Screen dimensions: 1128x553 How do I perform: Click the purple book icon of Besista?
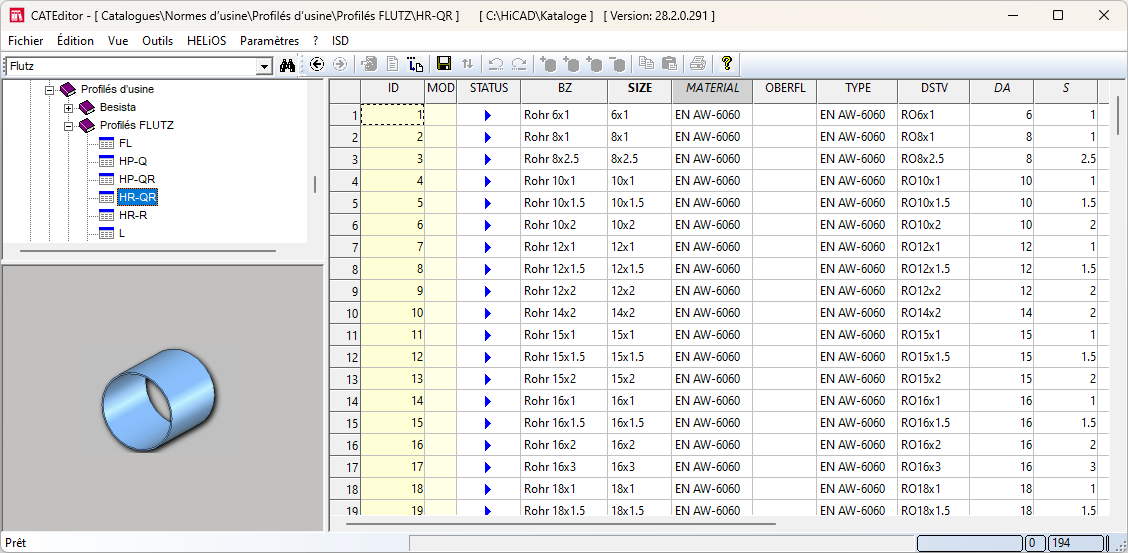86,107
